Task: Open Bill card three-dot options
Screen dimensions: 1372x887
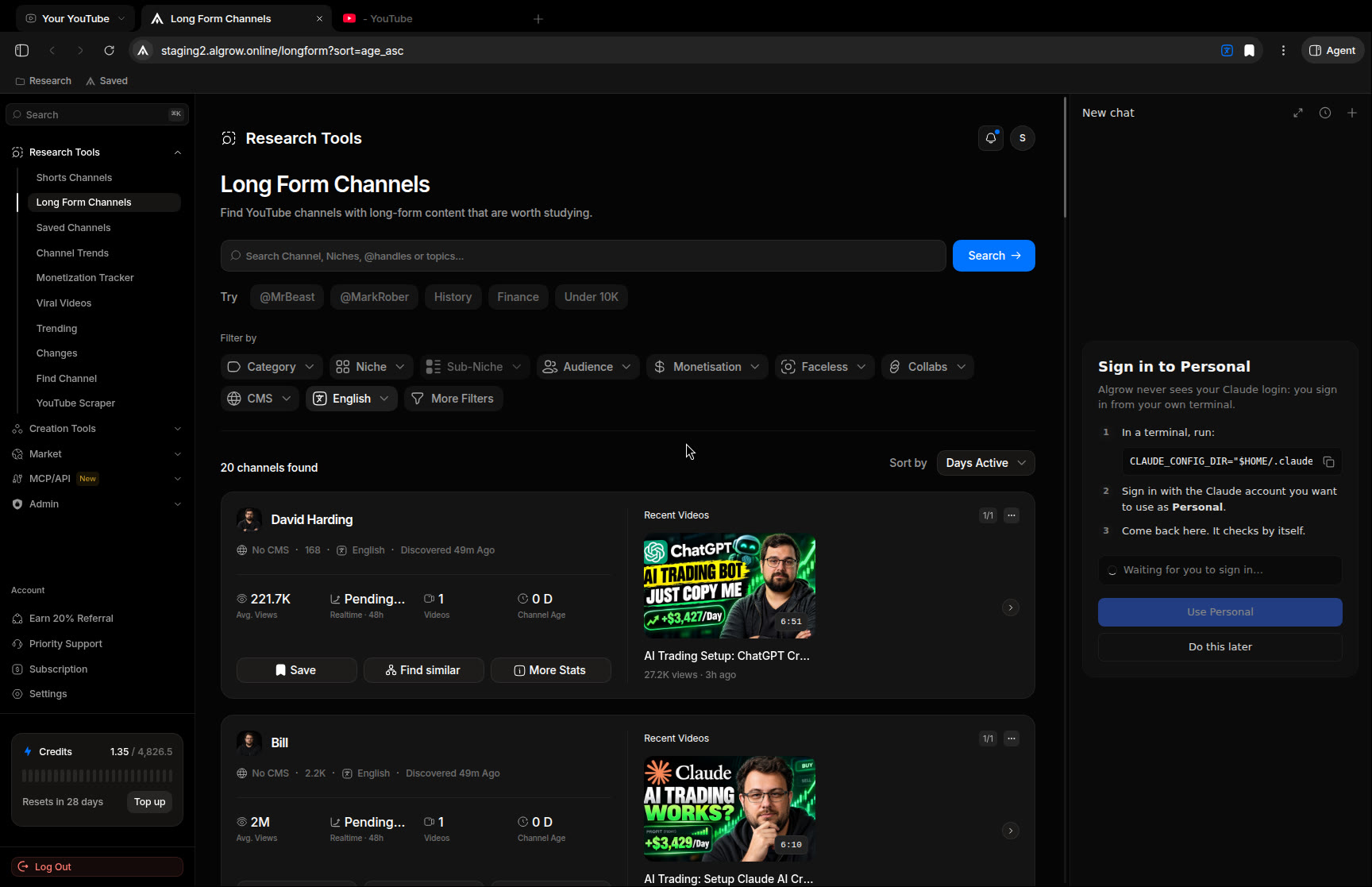Action: (1011, 739)
